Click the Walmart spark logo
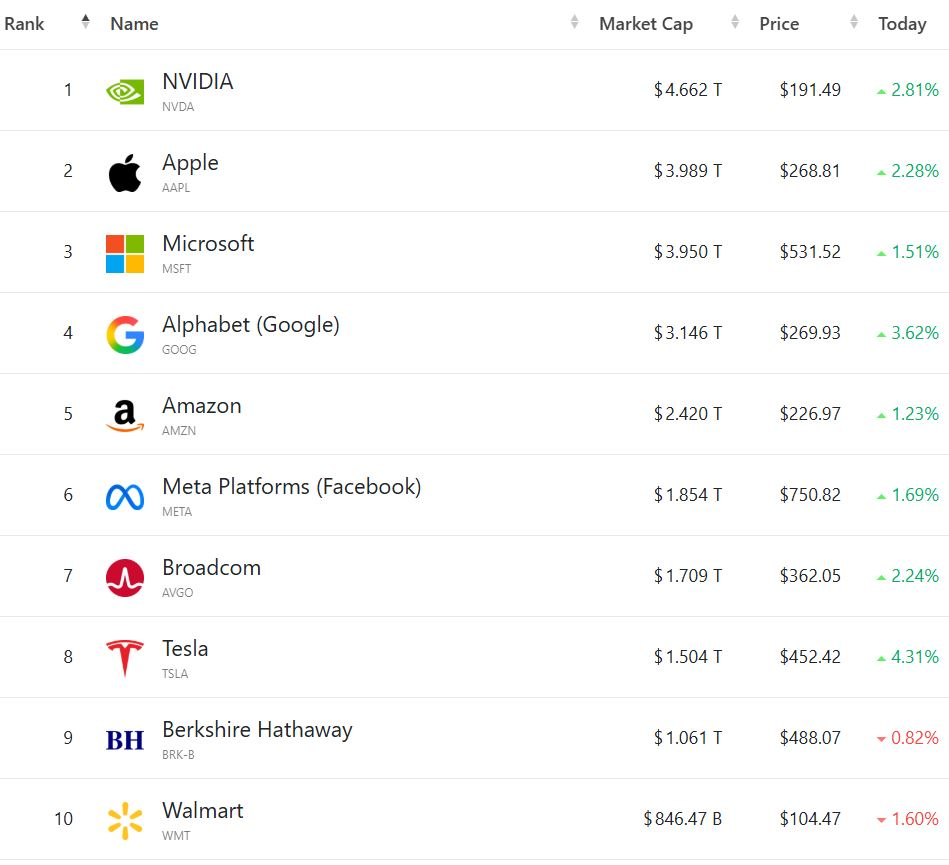This screenshot has width=949, height=865. click(x=125, y=820)
